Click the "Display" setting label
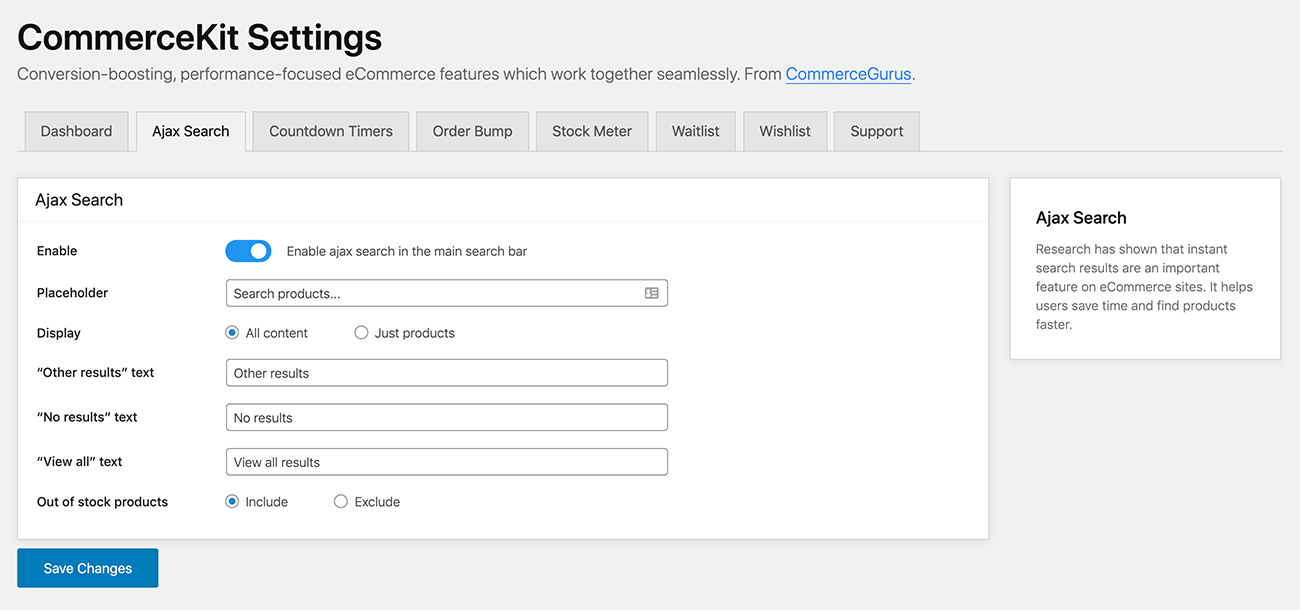 (59, 333)
